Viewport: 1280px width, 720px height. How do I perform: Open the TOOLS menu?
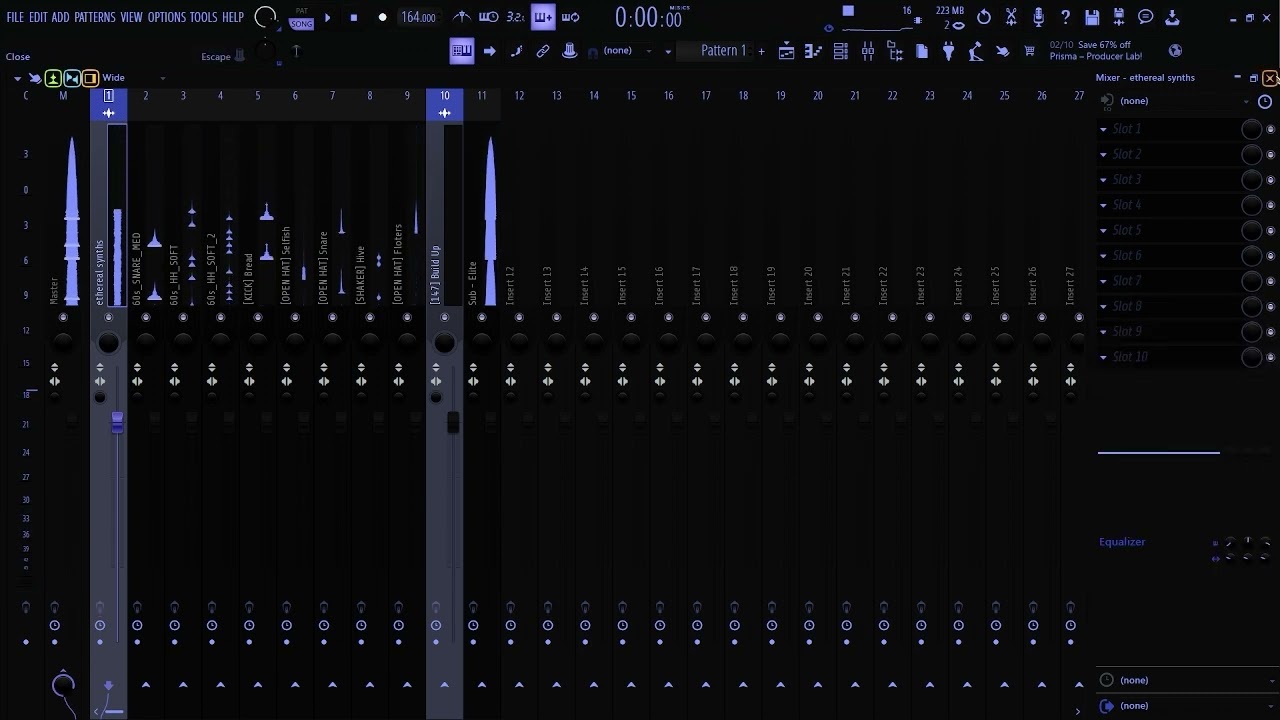point(203,17)
